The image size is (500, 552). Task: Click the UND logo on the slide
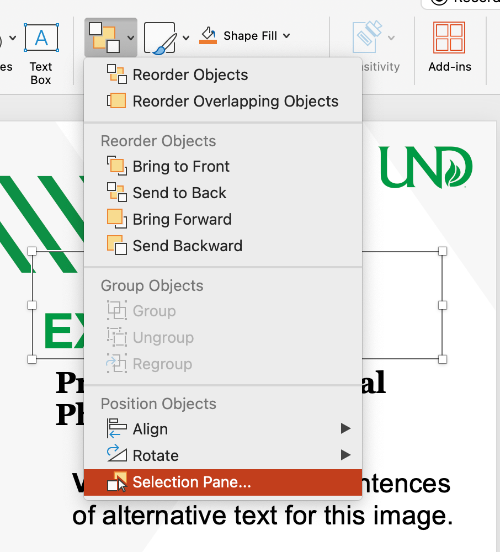pyautogui.click(x=426, y=167)
